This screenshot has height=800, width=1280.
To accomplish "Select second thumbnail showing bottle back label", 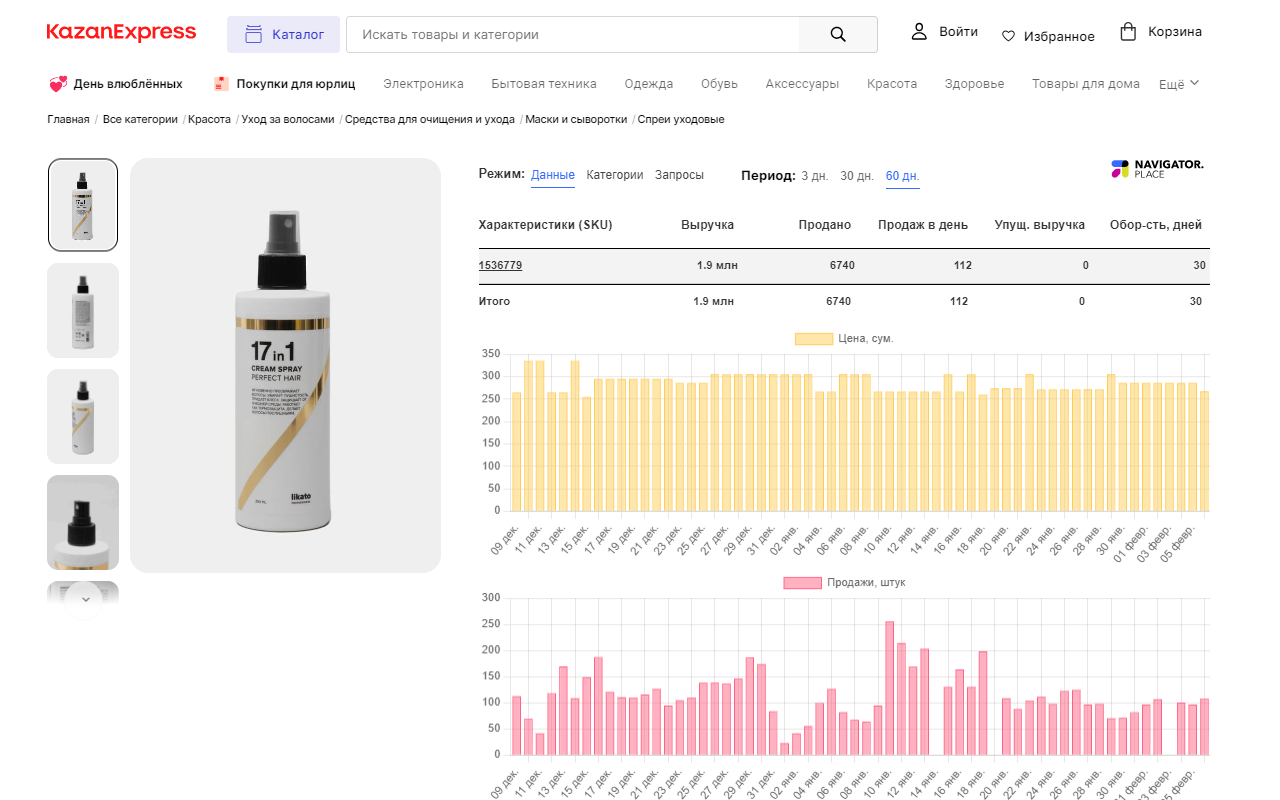I will pyautogui.click(x=83, y=310).
